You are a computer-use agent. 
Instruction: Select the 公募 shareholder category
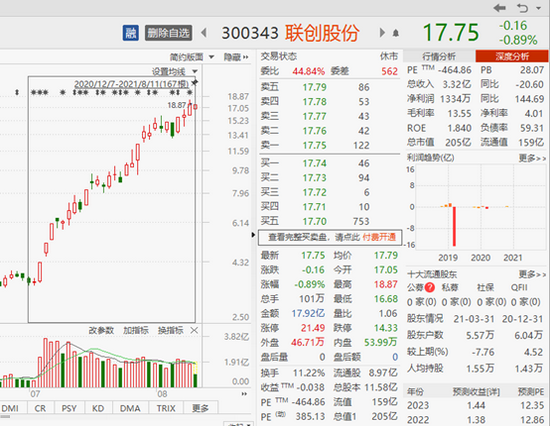(x=415, y=288)
